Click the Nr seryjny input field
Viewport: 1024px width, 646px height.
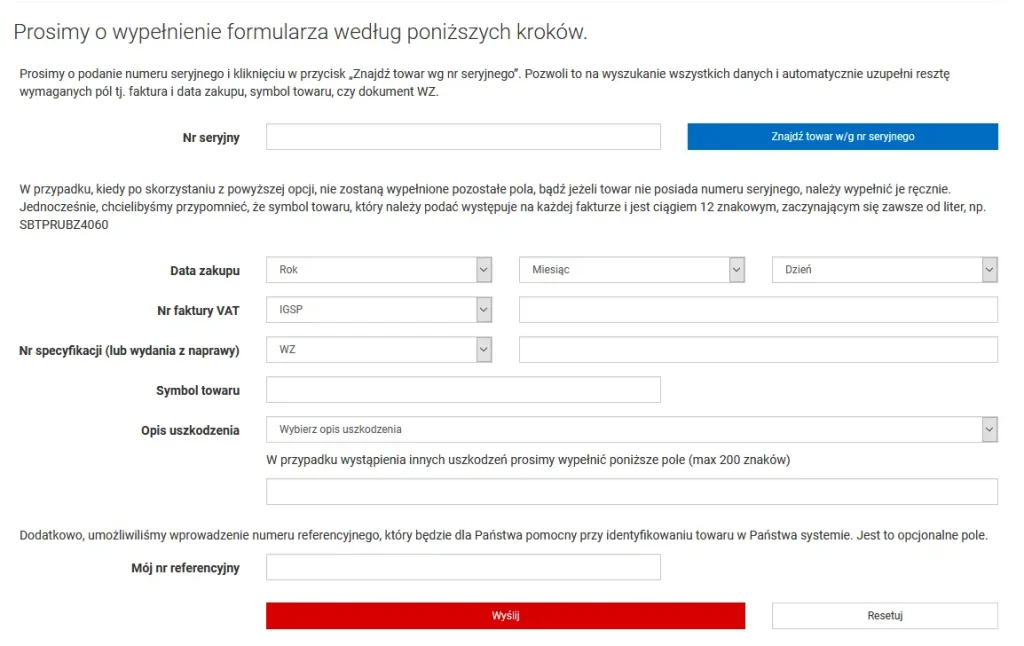coord(463,137)
